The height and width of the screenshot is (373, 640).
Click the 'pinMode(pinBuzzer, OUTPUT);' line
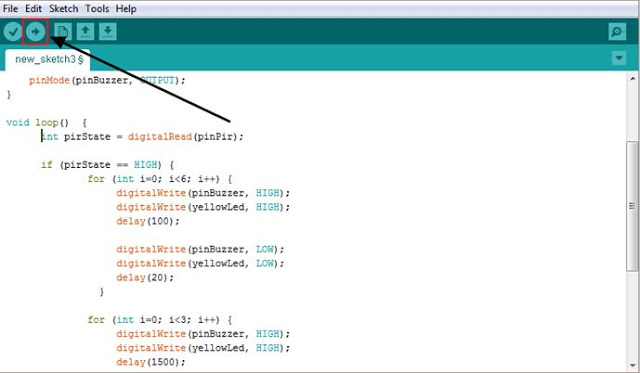coord(107,80)
